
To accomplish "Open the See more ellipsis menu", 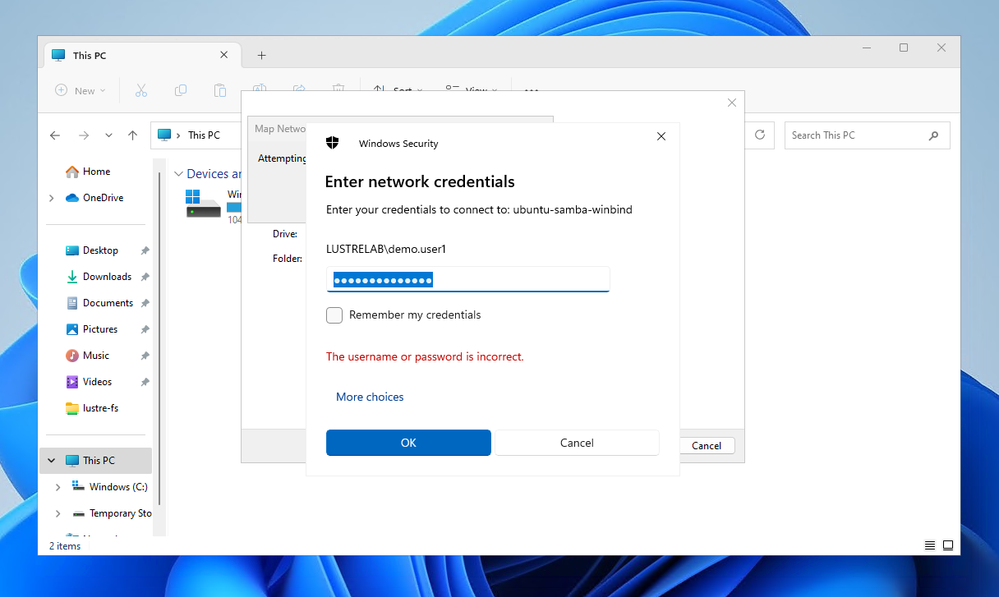I will 531,91.
